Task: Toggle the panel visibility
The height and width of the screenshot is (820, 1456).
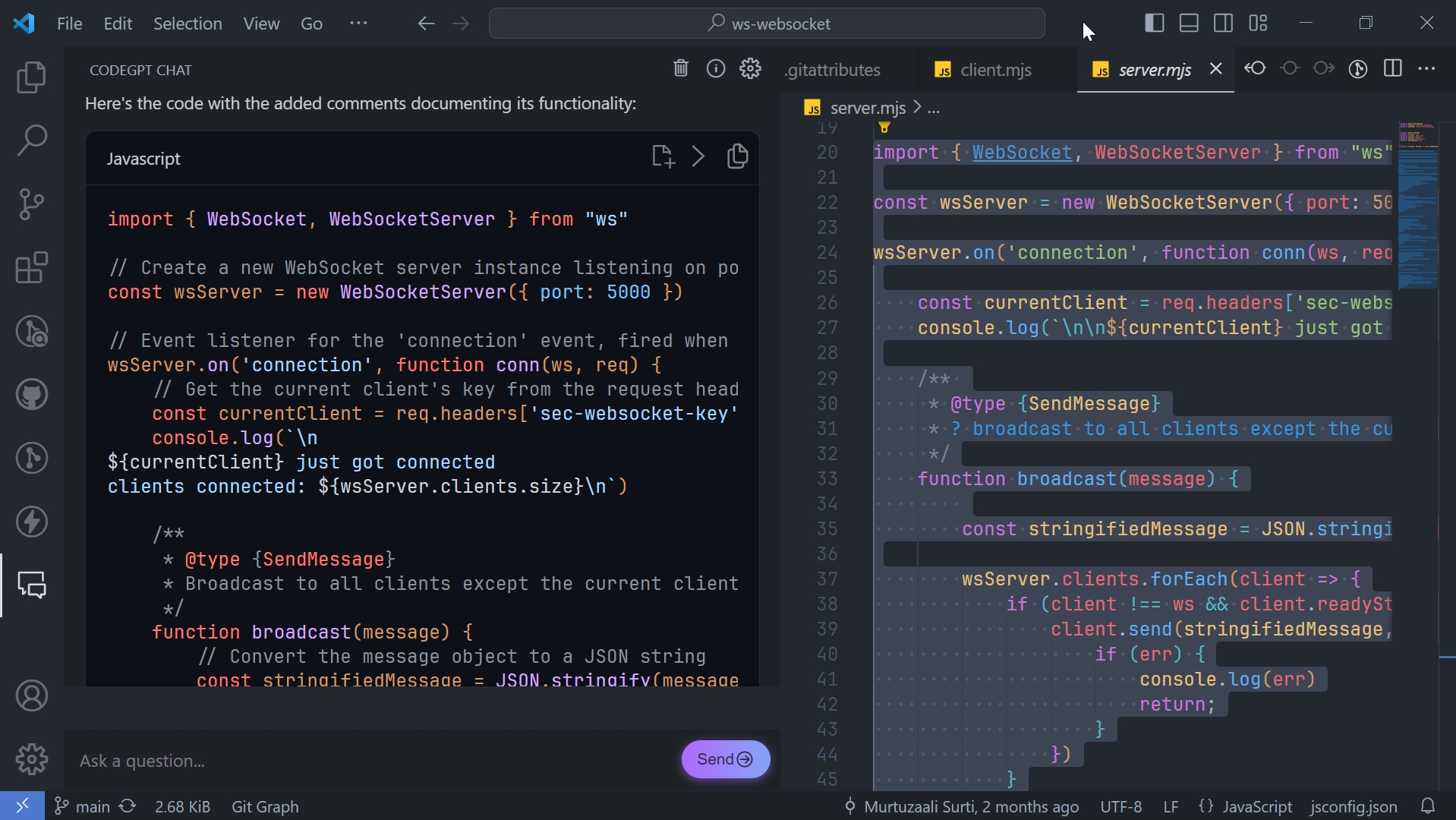Action: (x=1188, y=23)
